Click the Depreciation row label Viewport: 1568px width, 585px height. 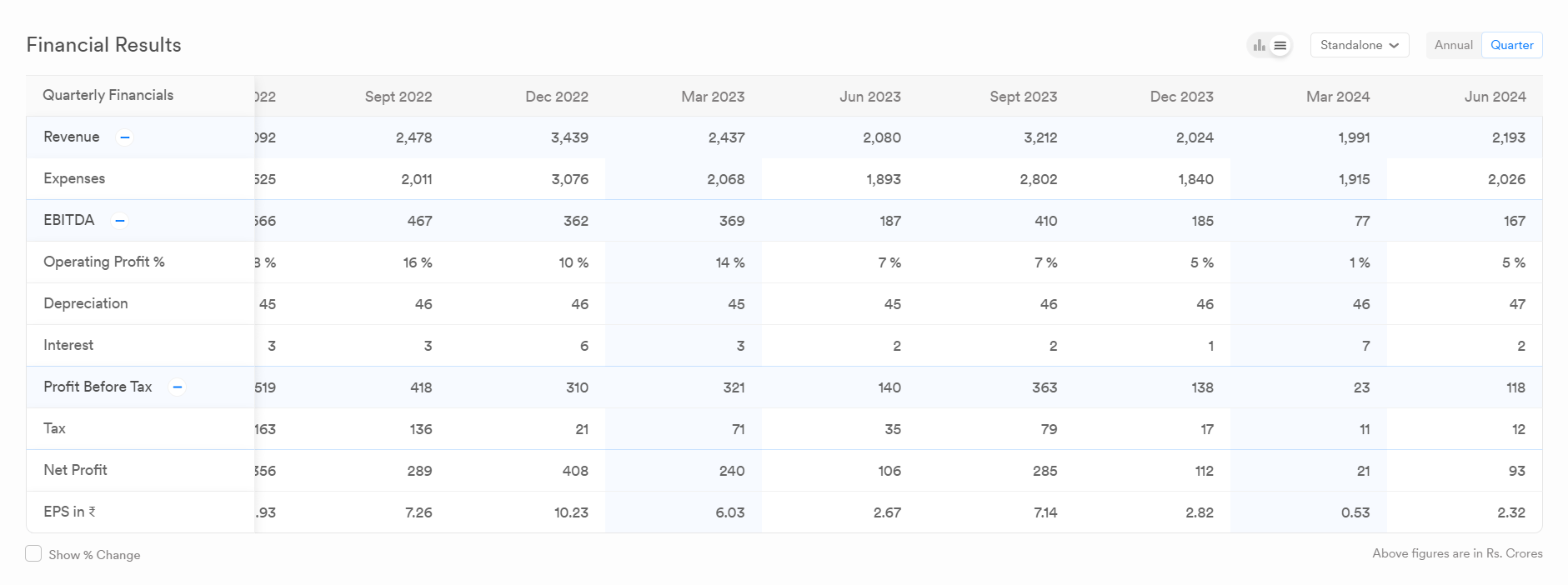pos(86,303)
